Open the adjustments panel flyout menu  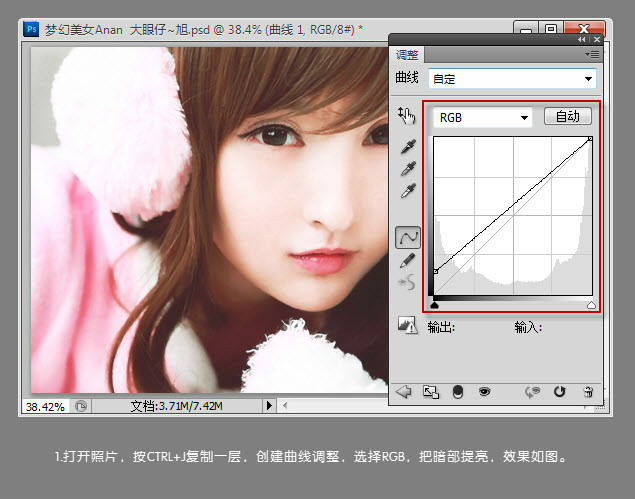[594, 54]
